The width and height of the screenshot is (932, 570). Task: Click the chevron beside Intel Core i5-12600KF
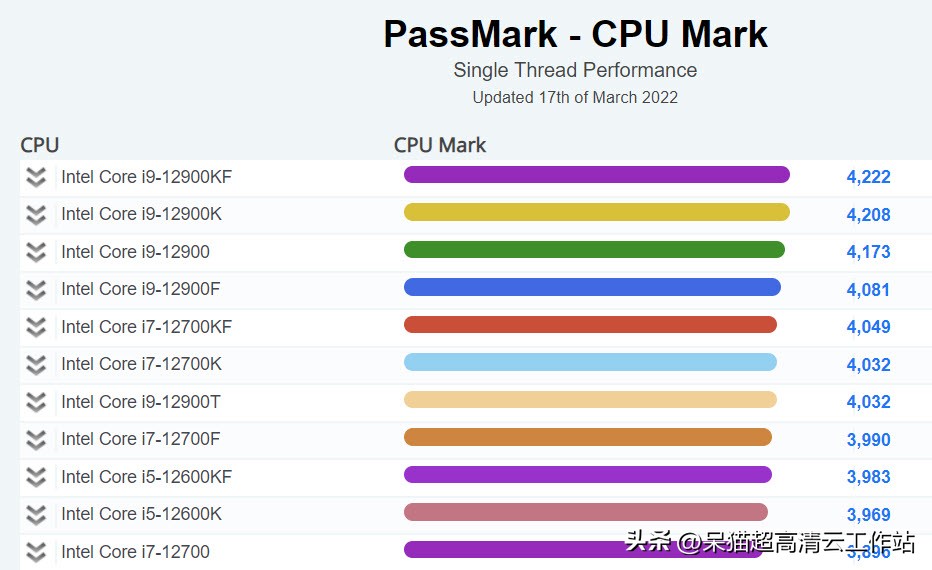click(36, 477)
